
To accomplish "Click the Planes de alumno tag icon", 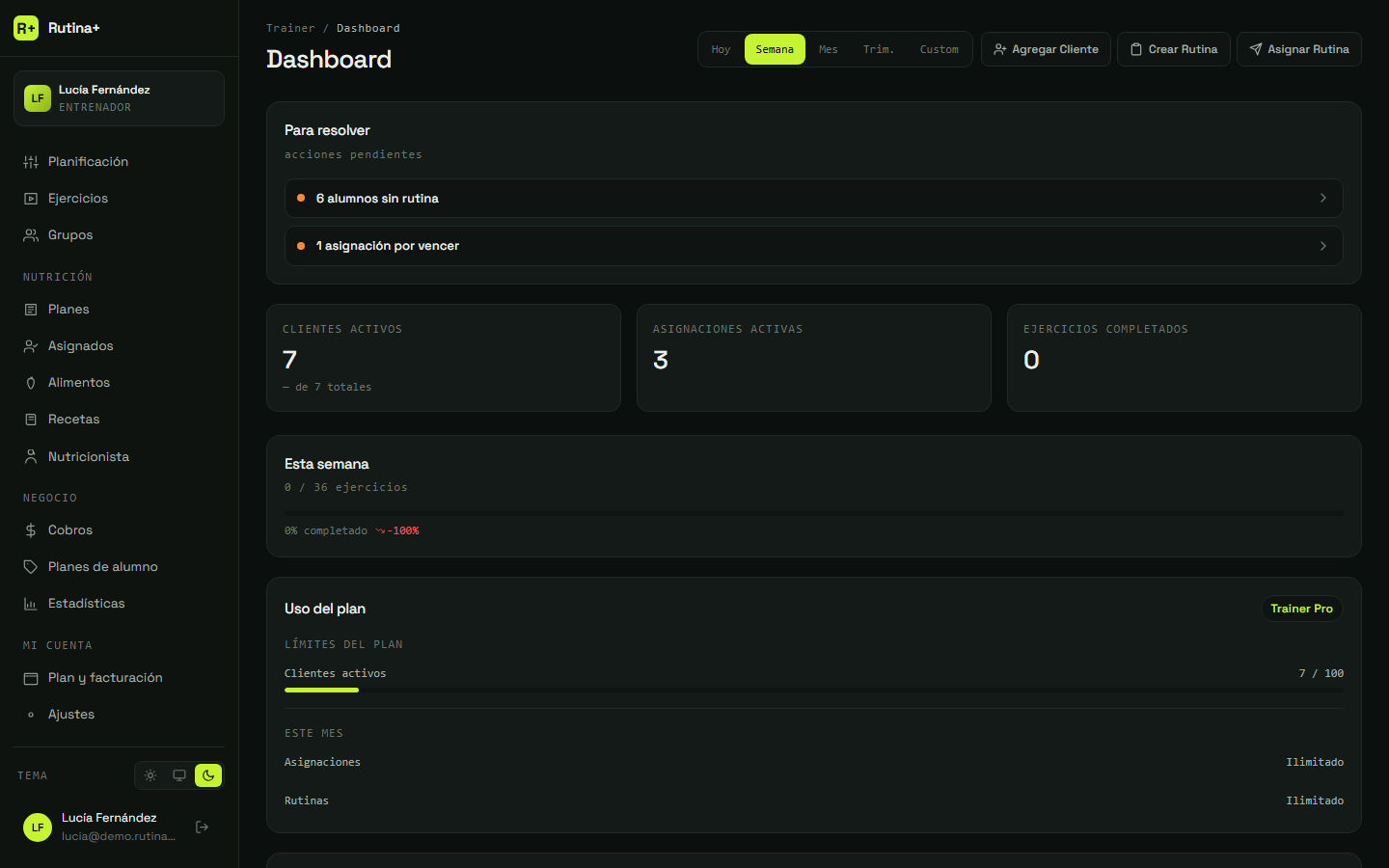I will point(31,567).
